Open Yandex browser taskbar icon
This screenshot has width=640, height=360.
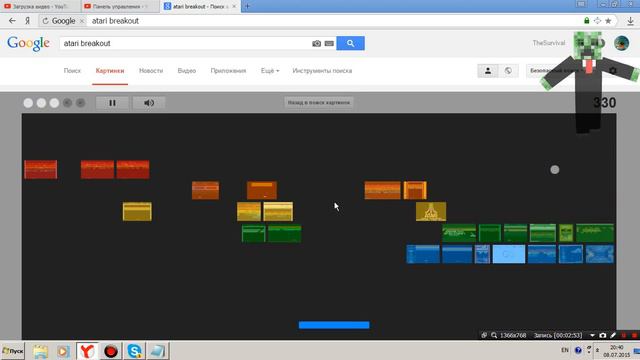(87, 351)
